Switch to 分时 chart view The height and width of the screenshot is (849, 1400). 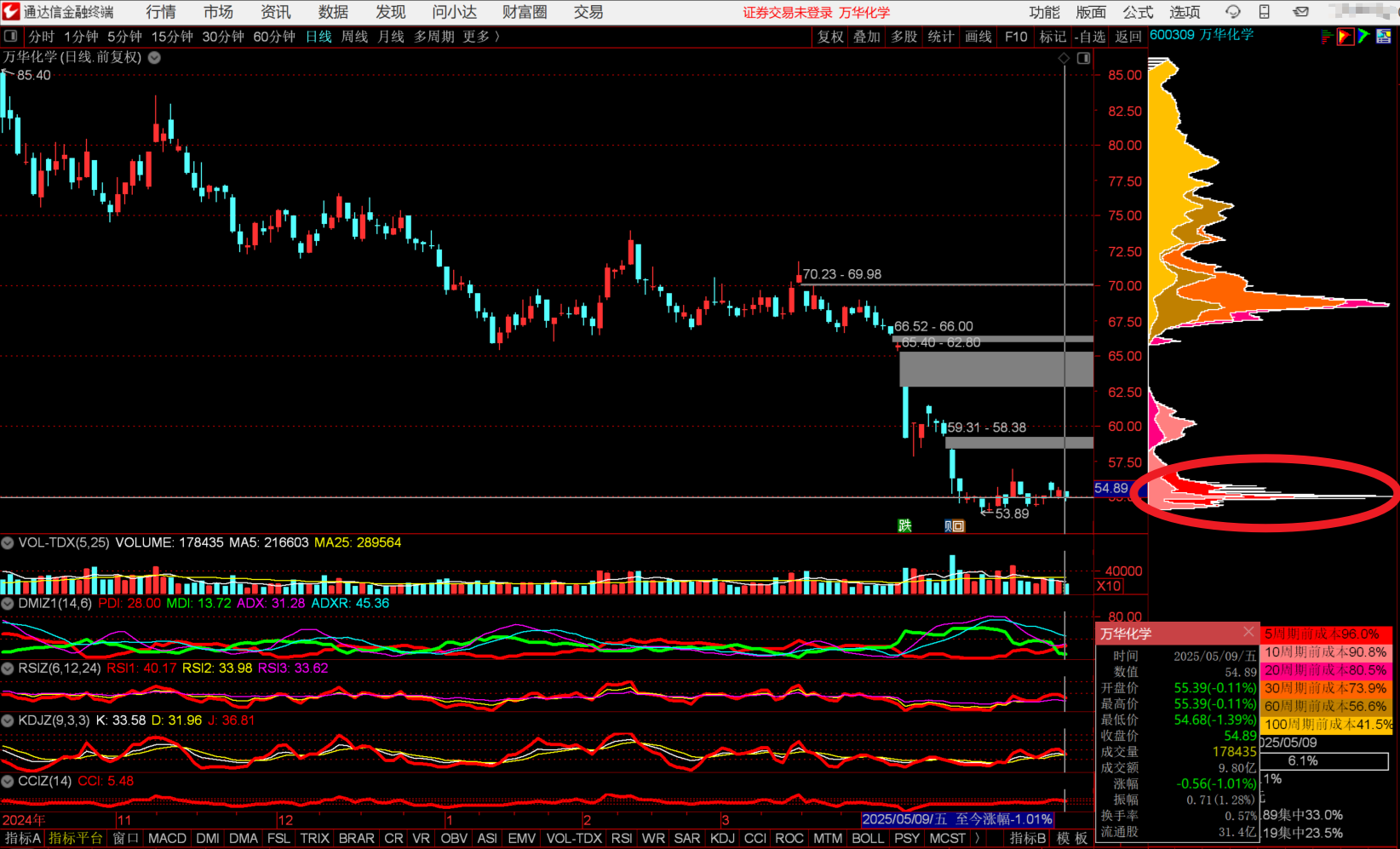[x=41, y=37]
